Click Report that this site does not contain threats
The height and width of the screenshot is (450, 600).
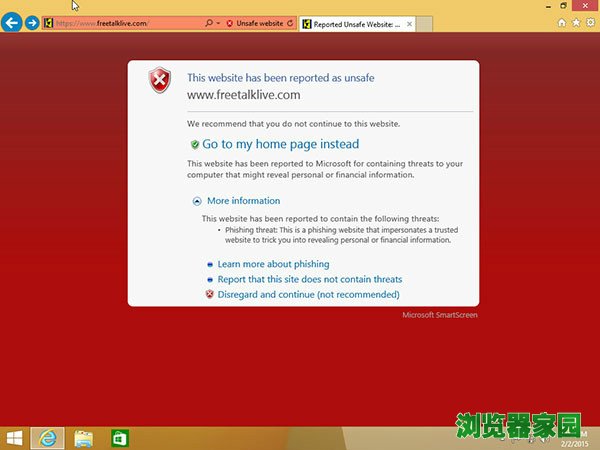pyautogui.click(x=309, y=279)
